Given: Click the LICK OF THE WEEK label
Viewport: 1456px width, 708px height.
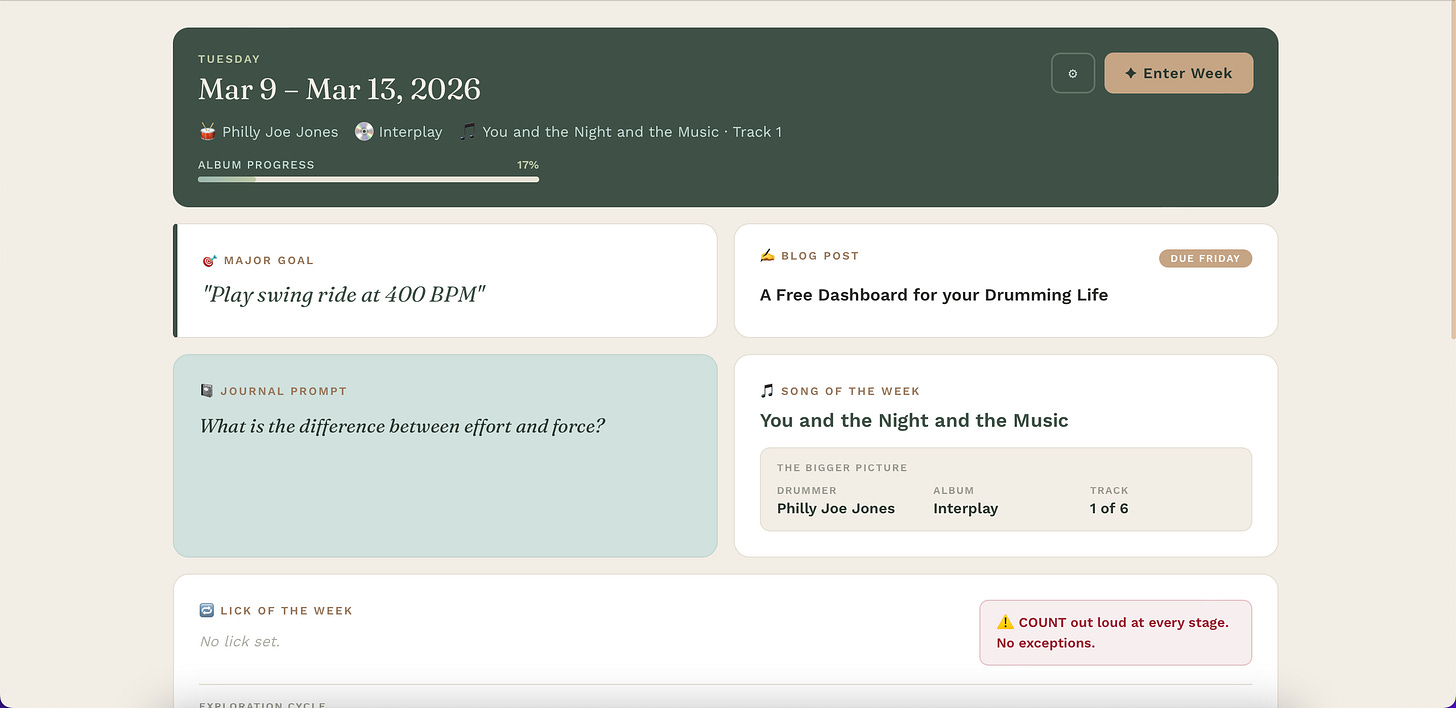Looking at the screenshot, I should click(x=287, y=610).
